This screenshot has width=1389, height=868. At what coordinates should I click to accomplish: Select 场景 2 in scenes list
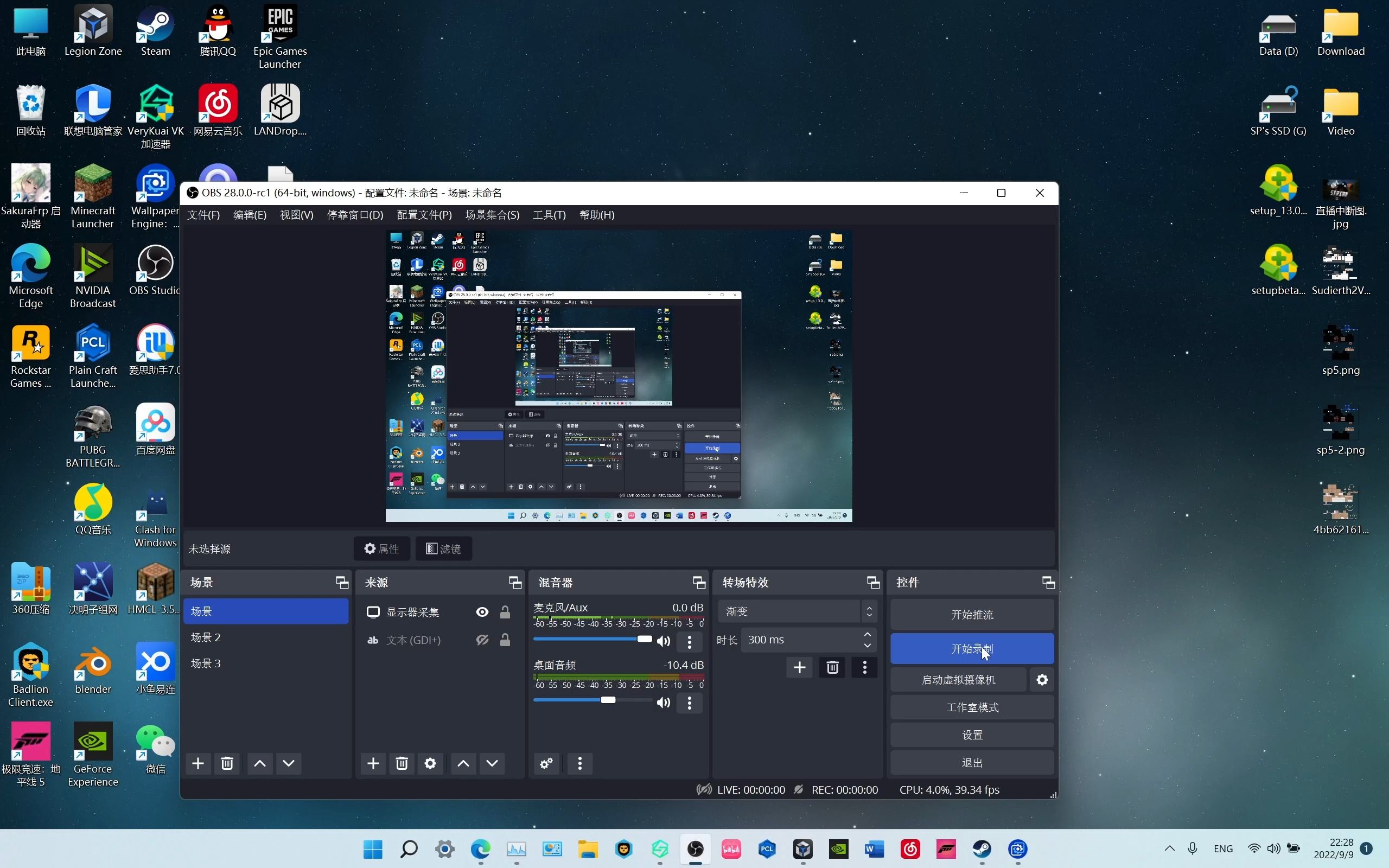(x=206, y=637)
